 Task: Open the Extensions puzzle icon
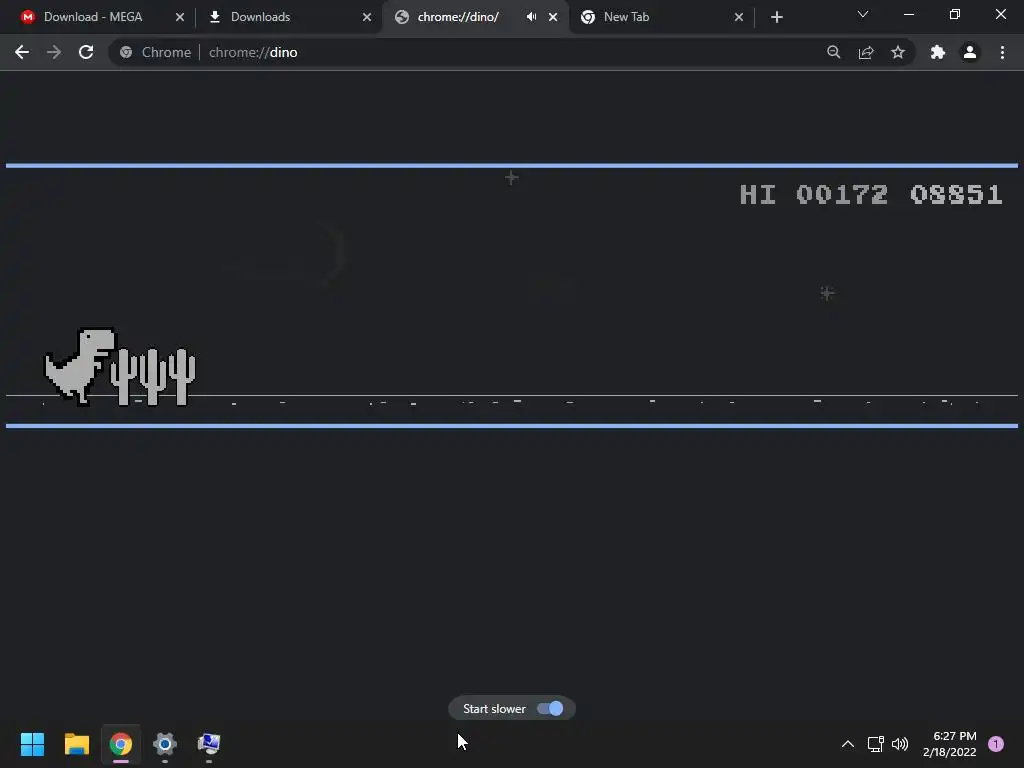pyautogui.click(x=938, y=52)
